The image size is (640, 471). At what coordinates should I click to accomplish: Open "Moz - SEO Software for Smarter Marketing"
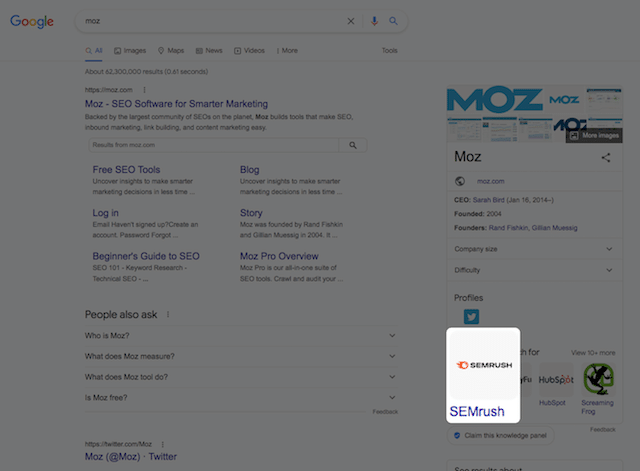pos(176,104)
